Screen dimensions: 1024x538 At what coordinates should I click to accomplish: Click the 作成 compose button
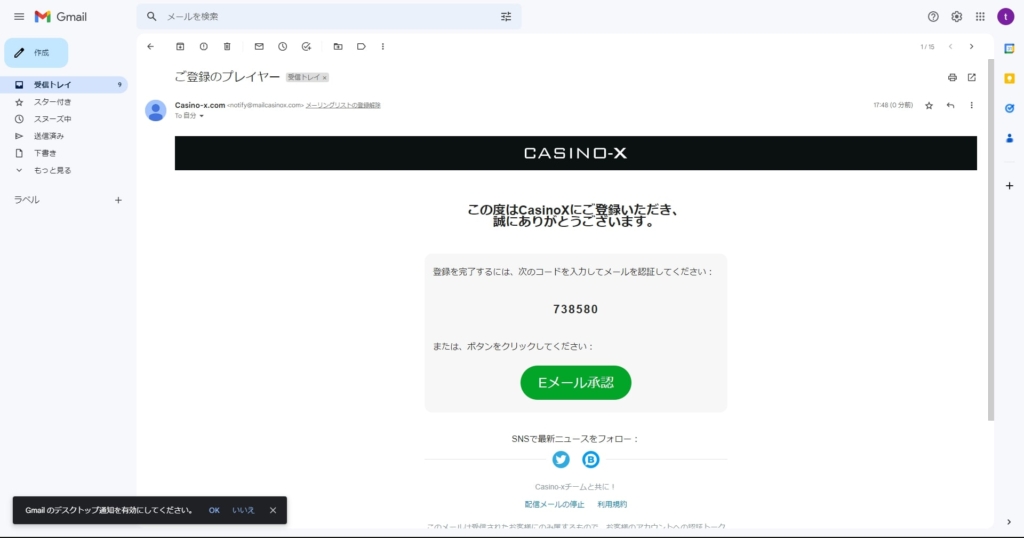tap(36, 53)
